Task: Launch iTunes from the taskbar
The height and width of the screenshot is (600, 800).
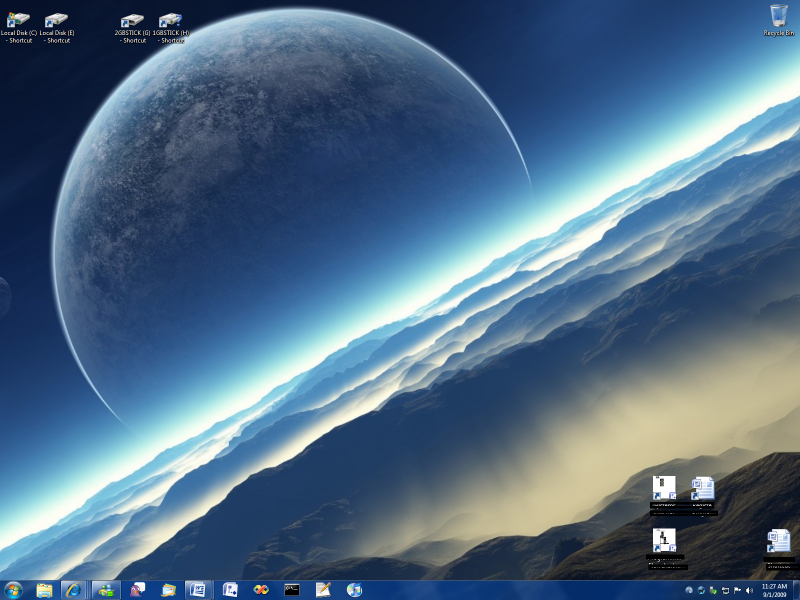Action: (354, 590)
